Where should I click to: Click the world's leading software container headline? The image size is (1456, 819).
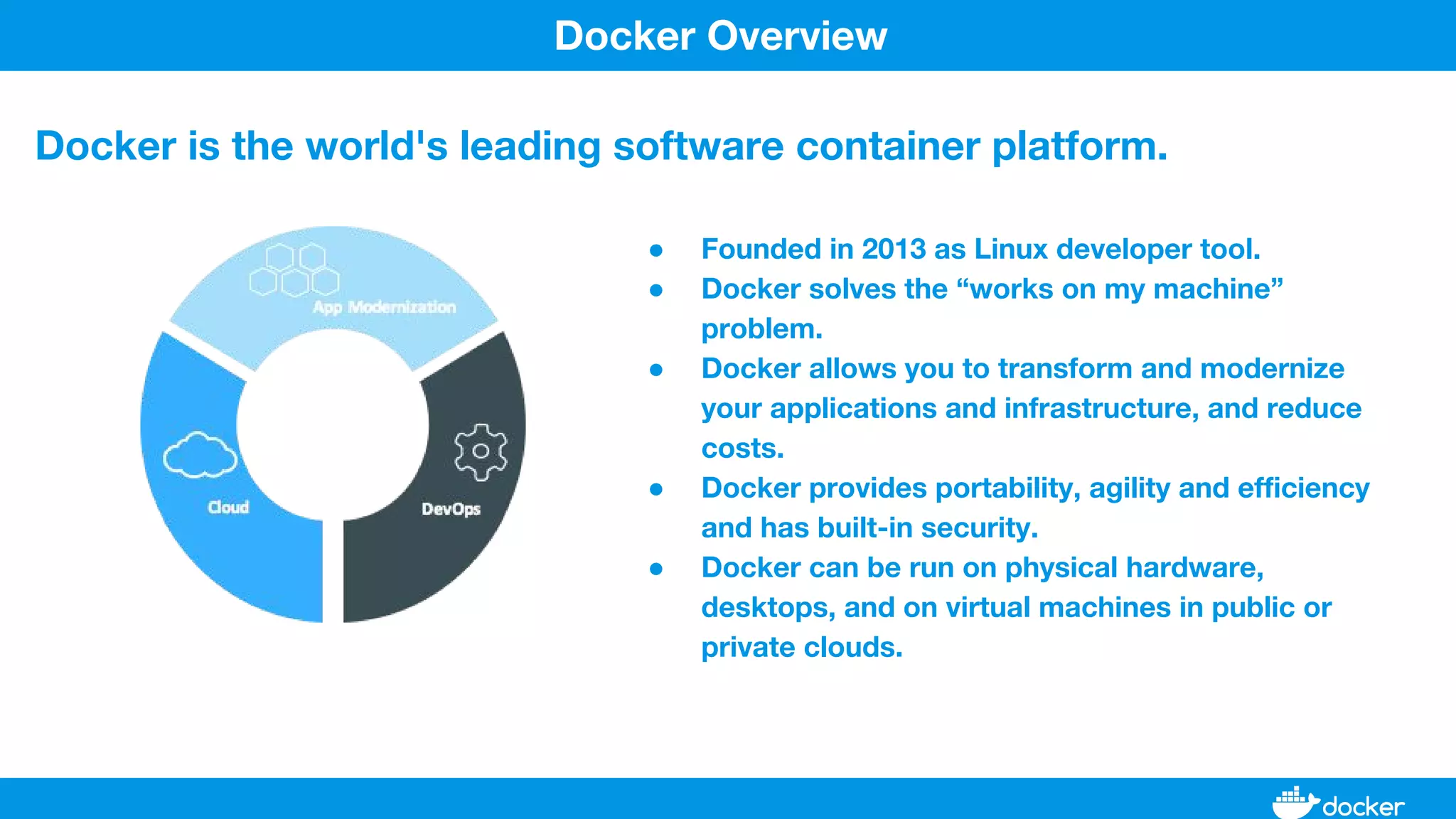pyautogui.click(x=601, y=146)
